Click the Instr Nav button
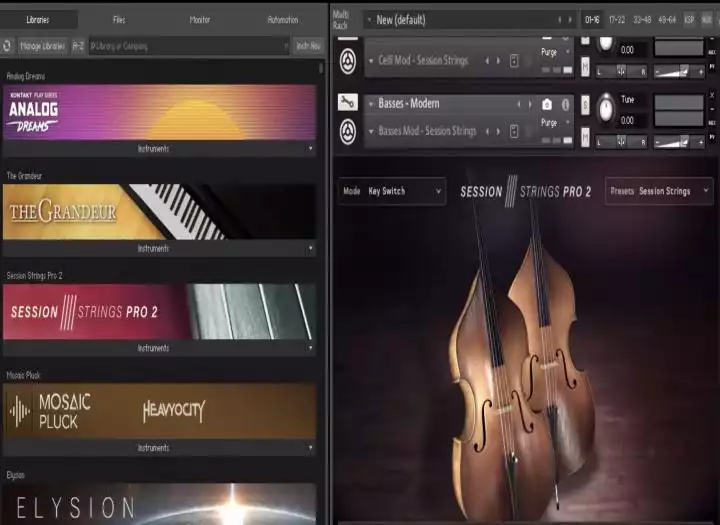 [x=308, y=46]
